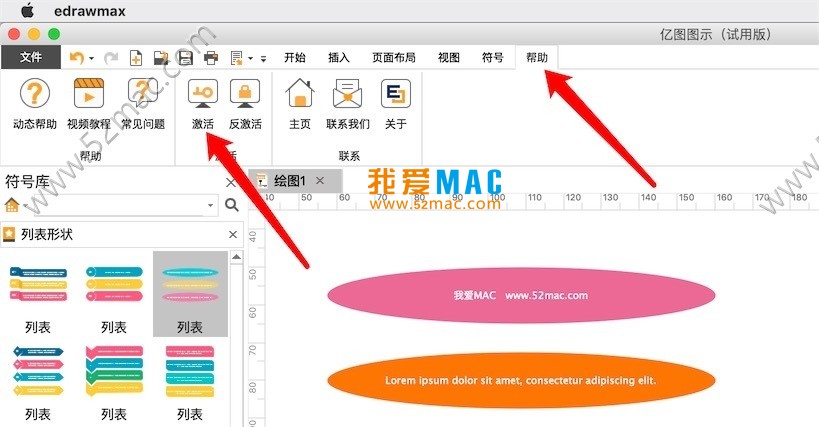819x427 pixels.
Task: Expand the symbol library search dropdown arrow
Action: click(x=210, y=205)
